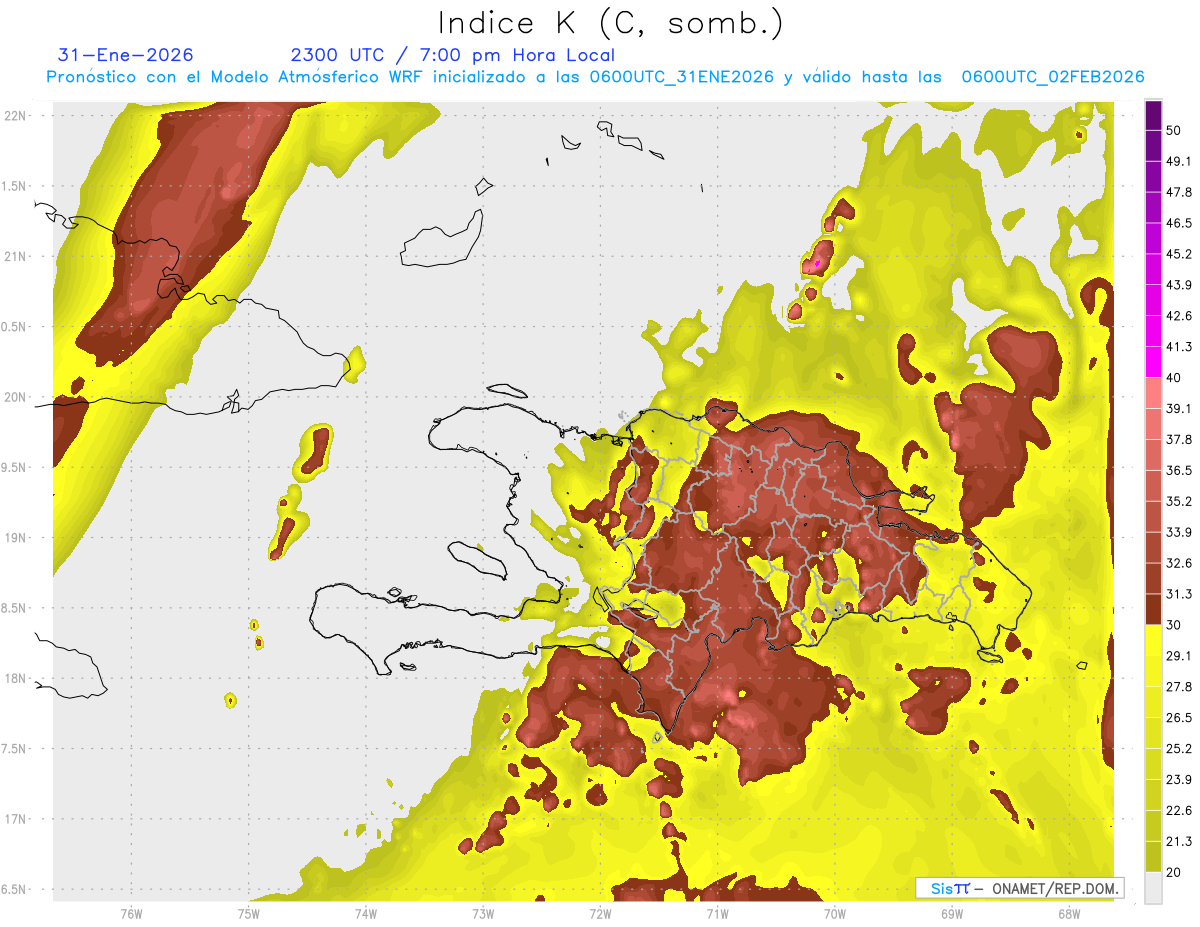Click the '17N' latitude label
The height and width of the screenshot is (927, 1200).
(17, 819)
